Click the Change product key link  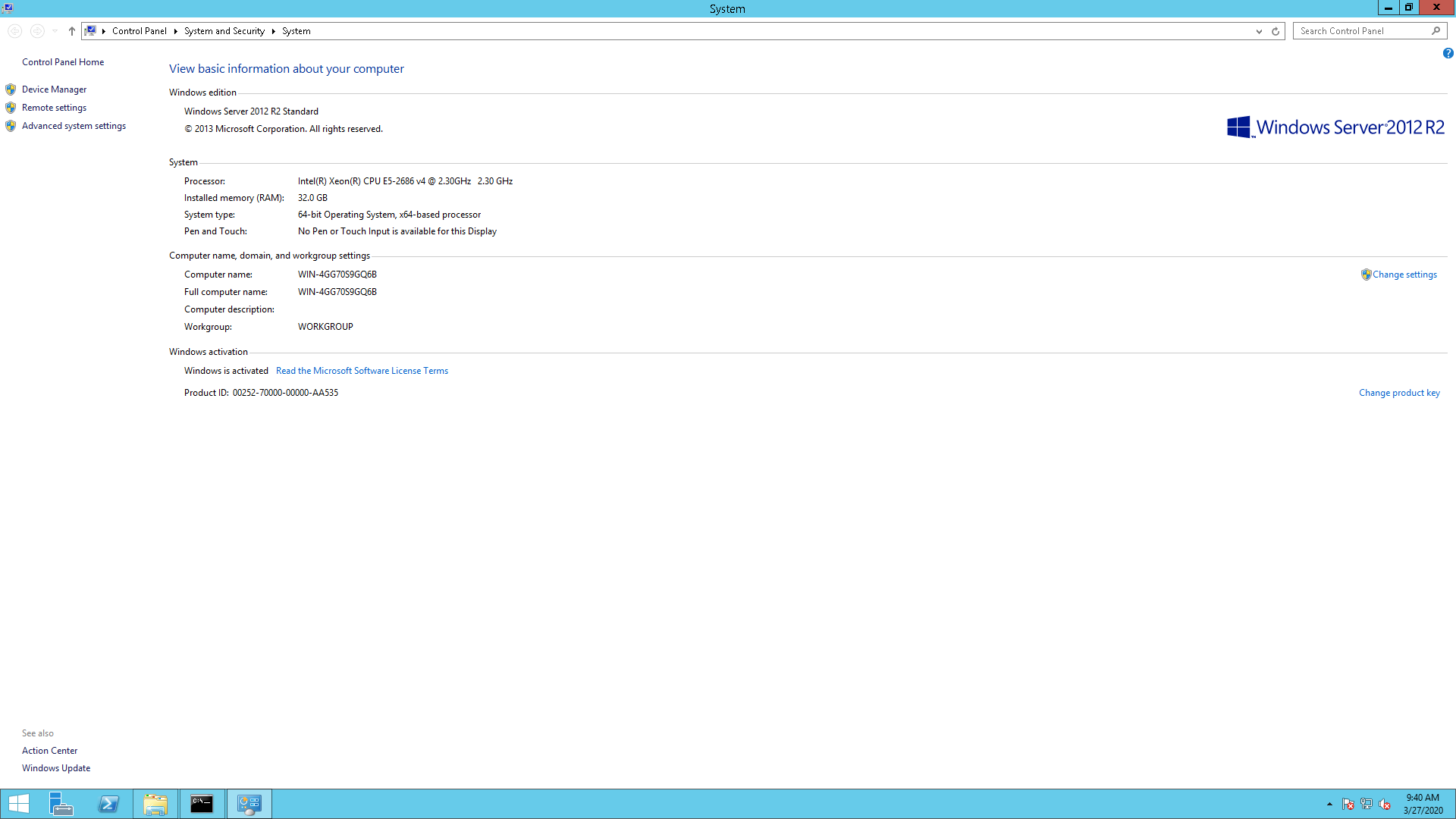[1399, 393]
